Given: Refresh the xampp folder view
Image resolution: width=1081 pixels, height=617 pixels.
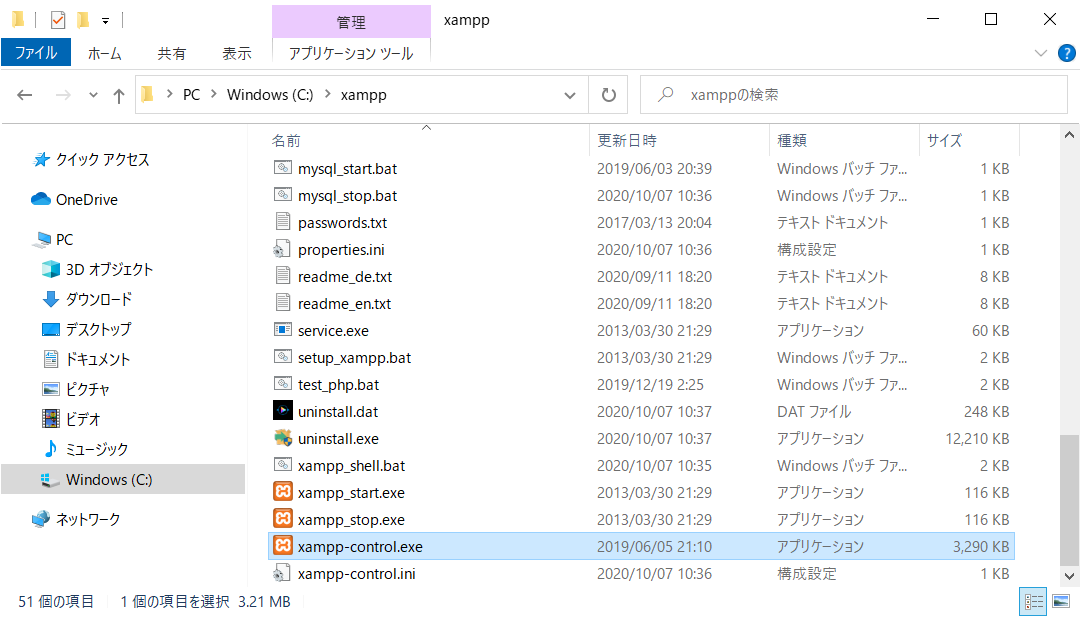Looking at the screenshot, I should click(609, 94).
